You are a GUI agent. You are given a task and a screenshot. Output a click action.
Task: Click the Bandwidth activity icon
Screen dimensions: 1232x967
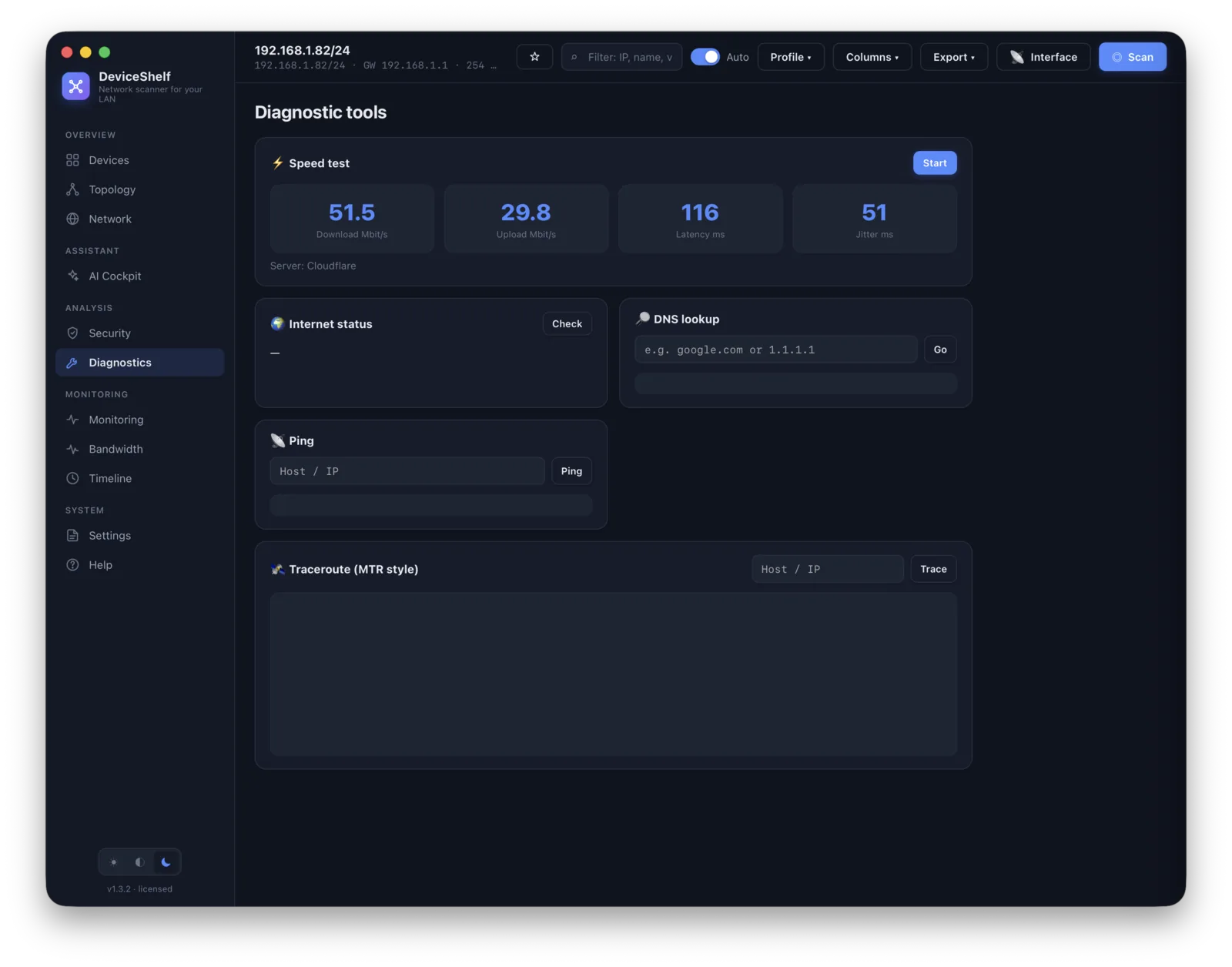point(72,449)
